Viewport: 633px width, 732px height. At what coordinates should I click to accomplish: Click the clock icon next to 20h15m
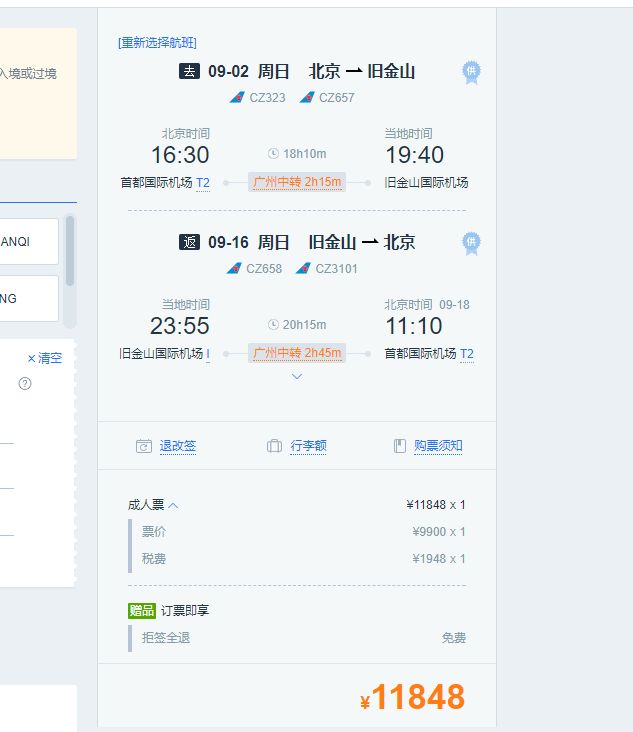coord(273,324)
